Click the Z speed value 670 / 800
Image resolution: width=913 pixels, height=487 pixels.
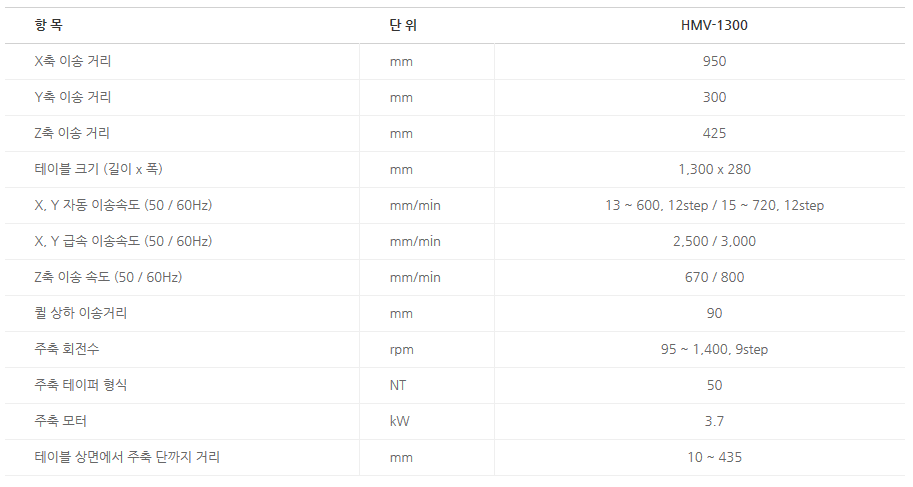coord(714,277)
